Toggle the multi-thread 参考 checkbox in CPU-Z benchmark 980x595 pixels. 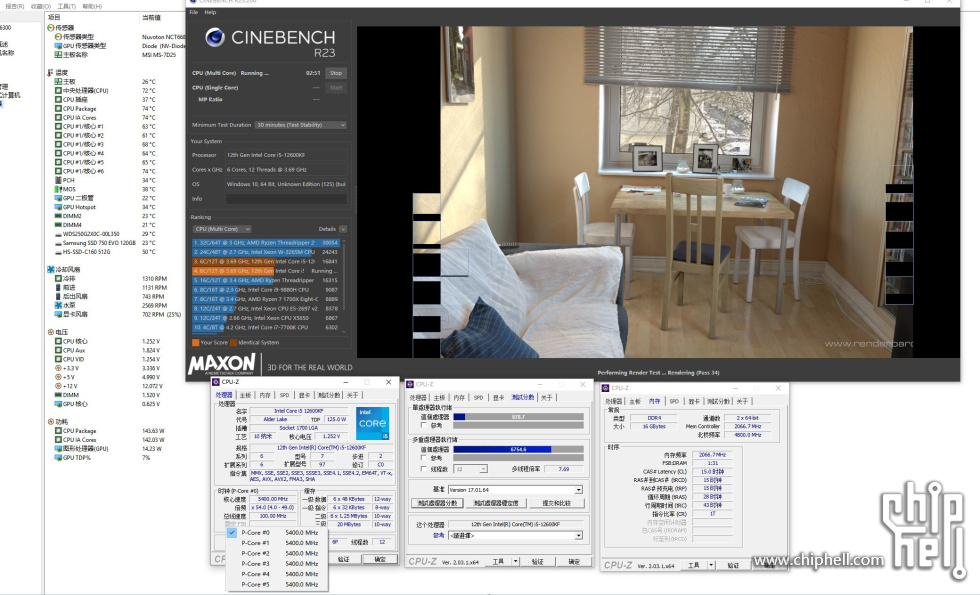(424, 458)
